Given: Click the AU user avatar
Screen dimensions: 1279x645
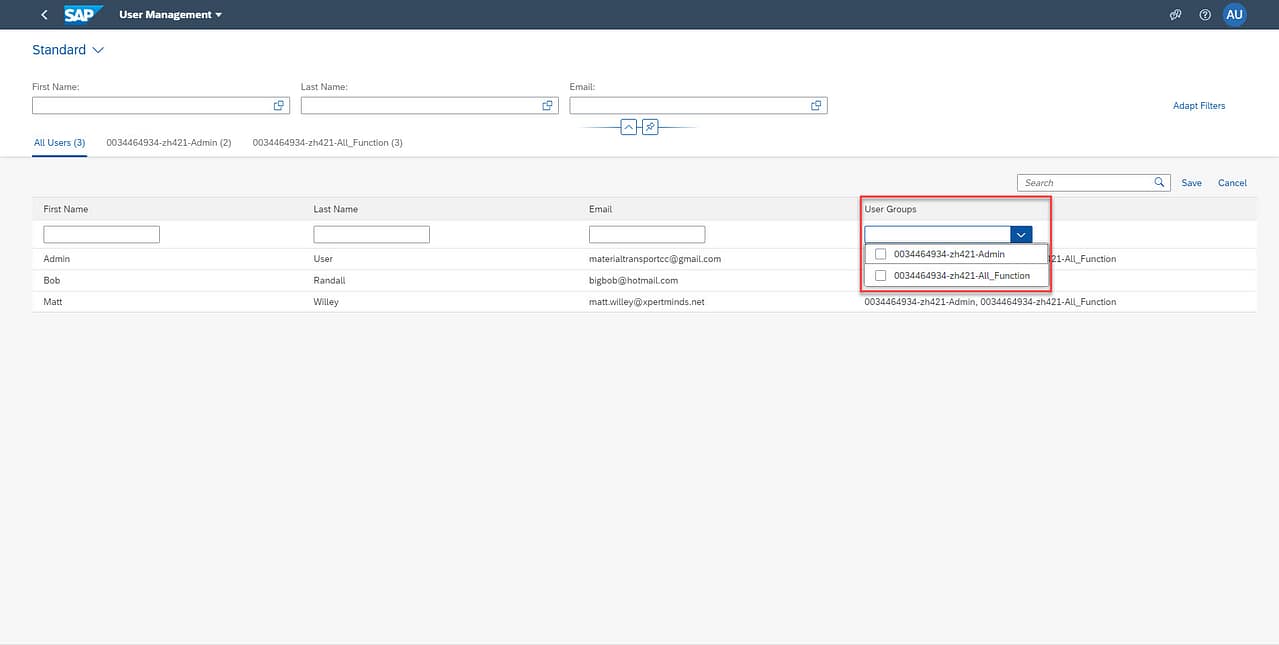Looking at the screenshot, I should point(1234,14).
